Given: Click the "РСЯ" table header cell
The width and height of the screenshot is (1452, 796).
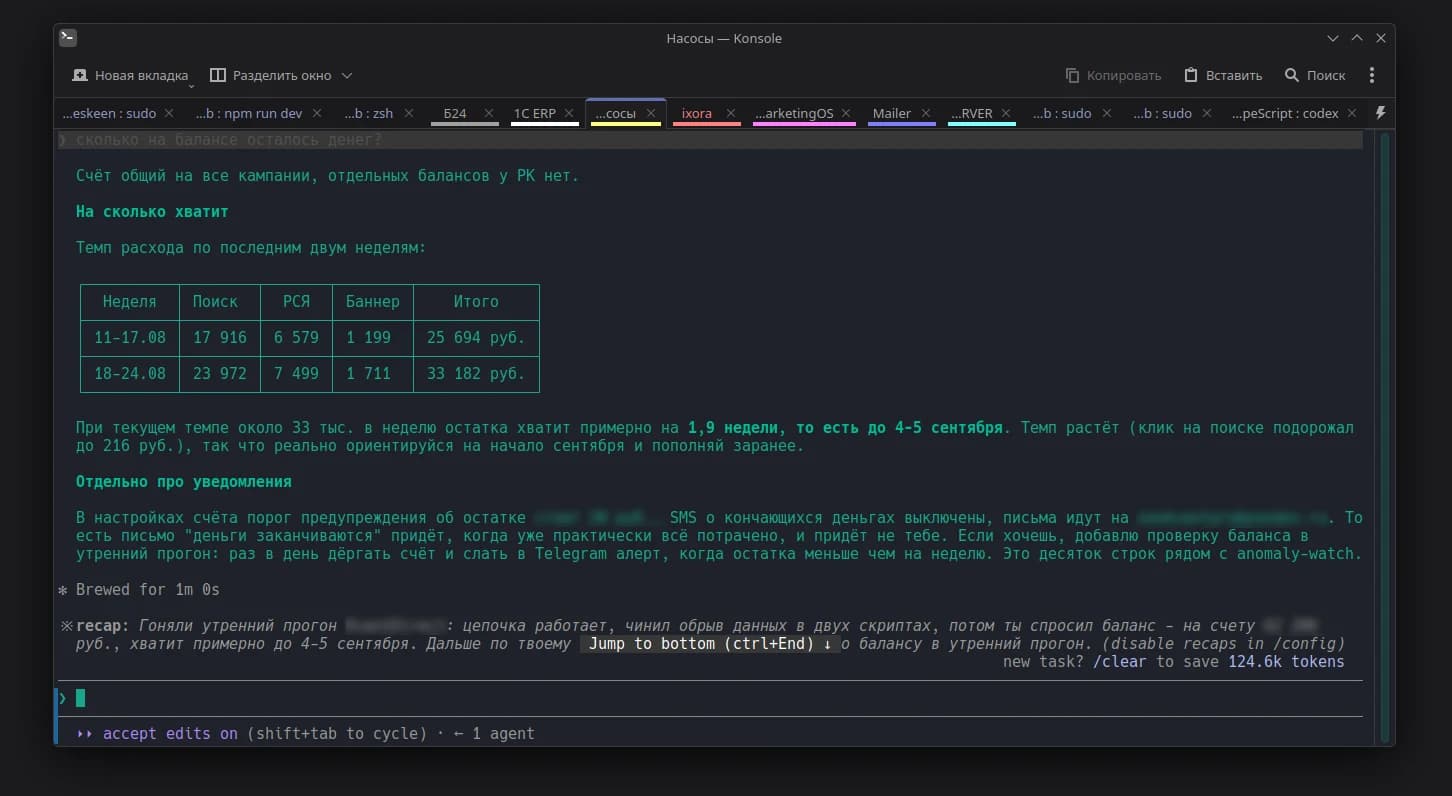Looking at the screenshot, I should [296, 301].
